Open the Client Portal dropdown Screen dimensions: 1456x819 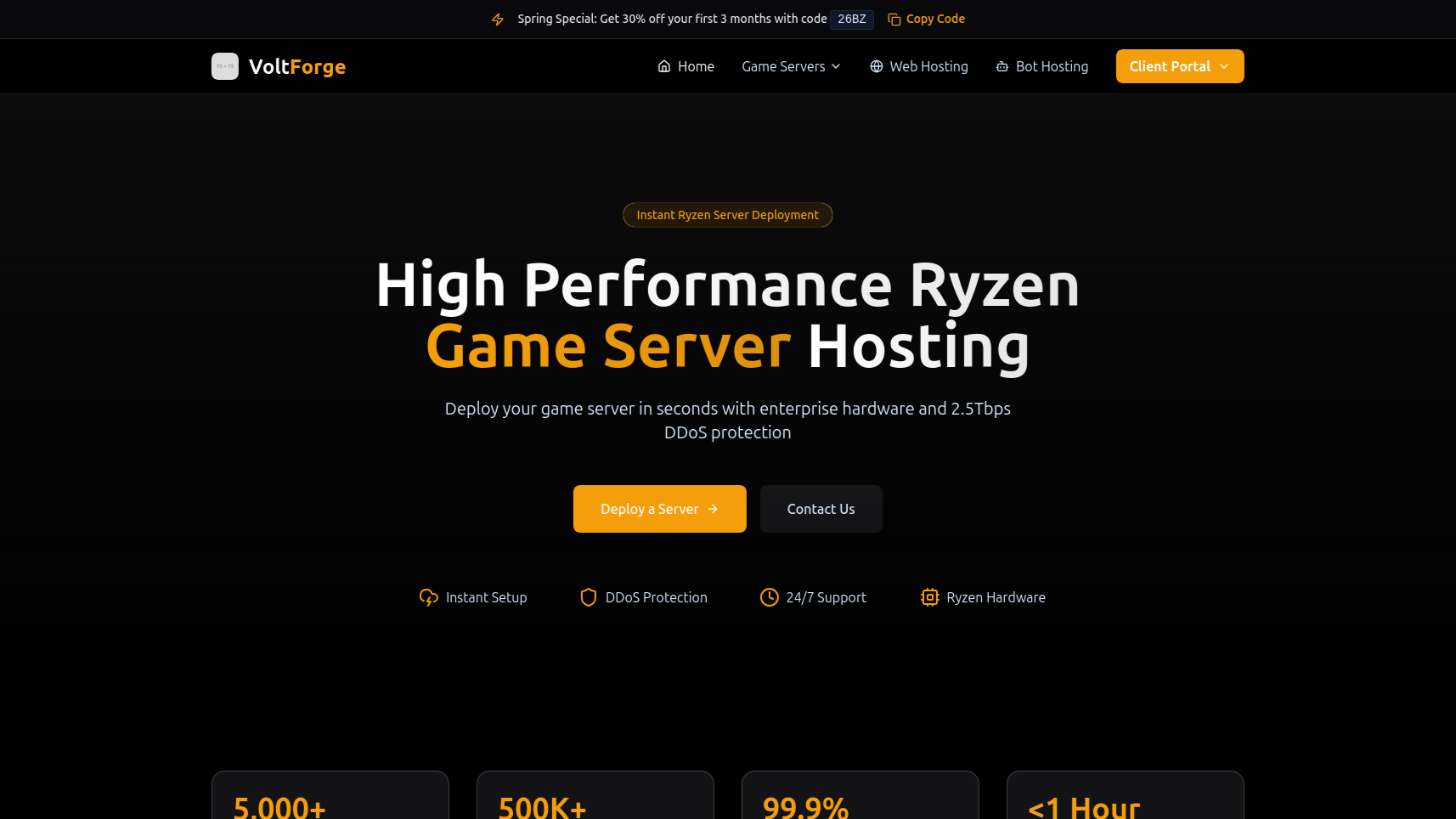(x=1179, y=66)
